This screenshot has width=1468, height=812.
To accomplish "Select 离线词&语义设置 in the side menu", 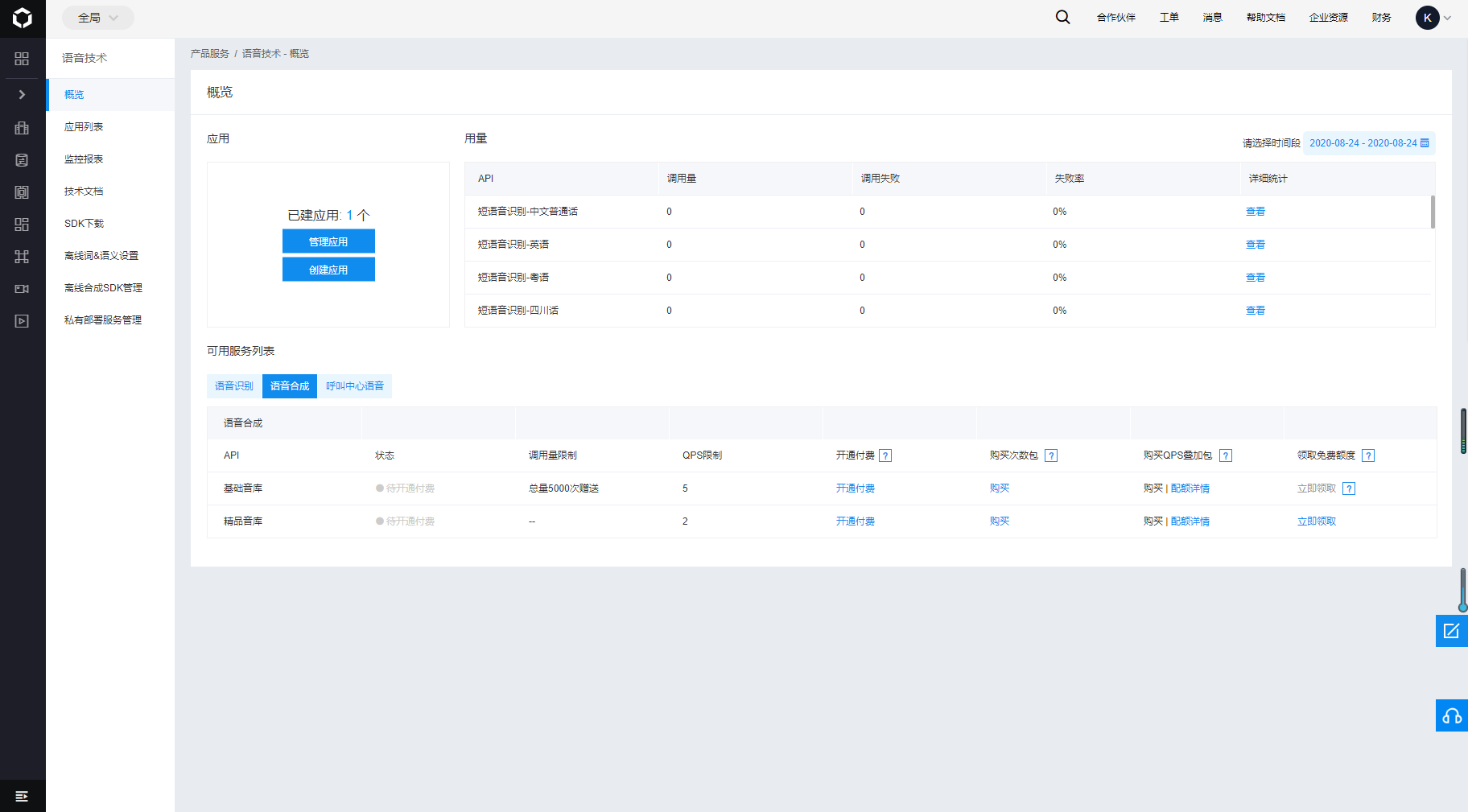I will [111, 256].
